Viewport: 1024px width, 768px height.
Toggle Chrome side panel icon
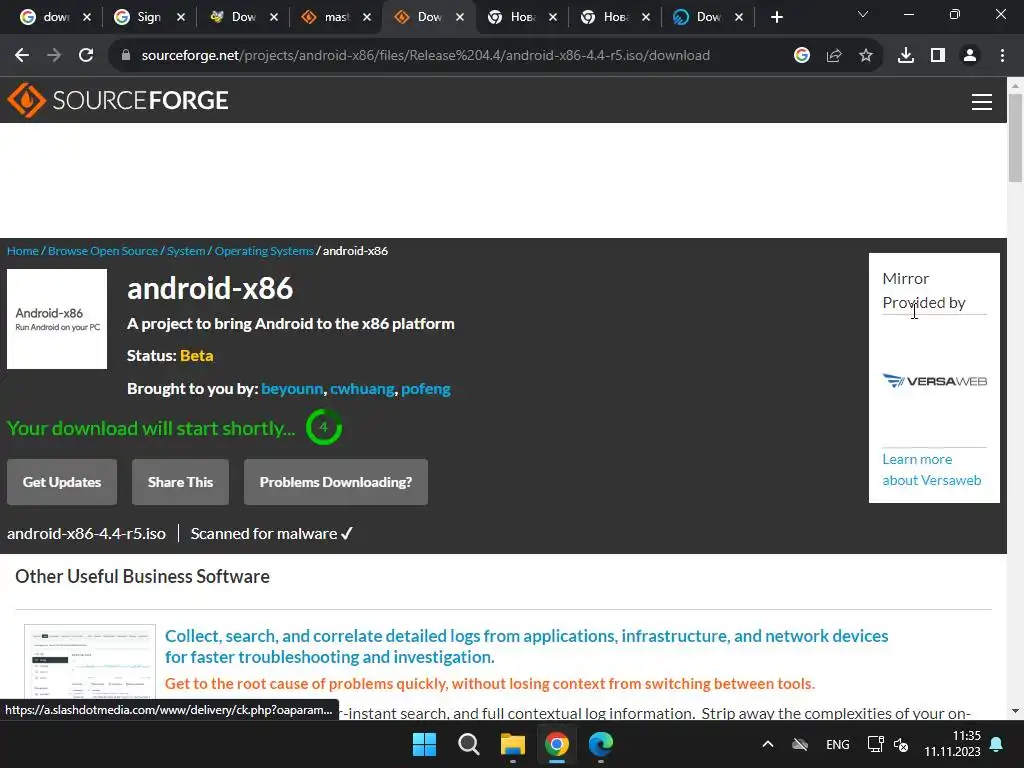point(938,56)
